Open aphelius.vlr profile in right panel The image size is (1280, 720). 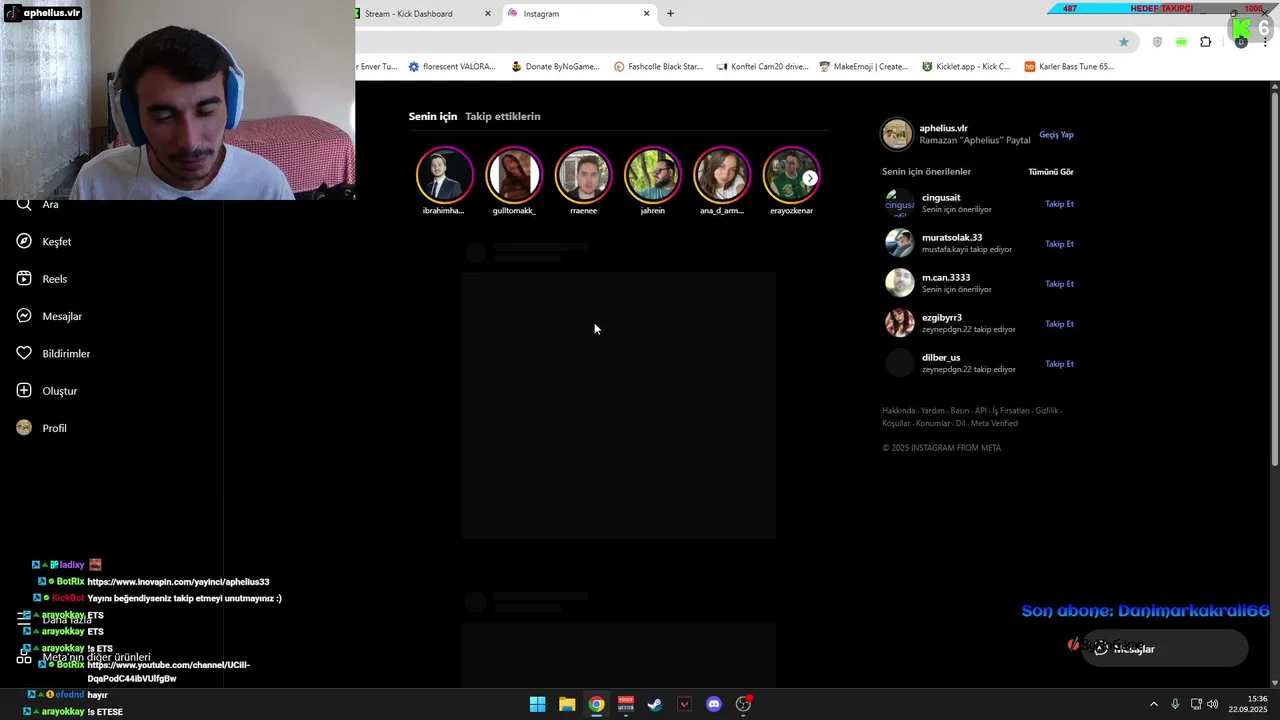[944, 129]
